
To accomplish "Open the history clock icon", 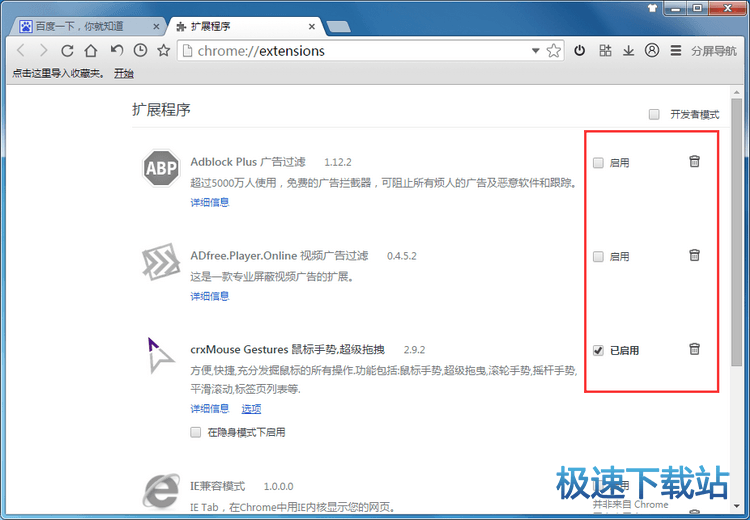I will pyautogui.click(x=140, y=50).
